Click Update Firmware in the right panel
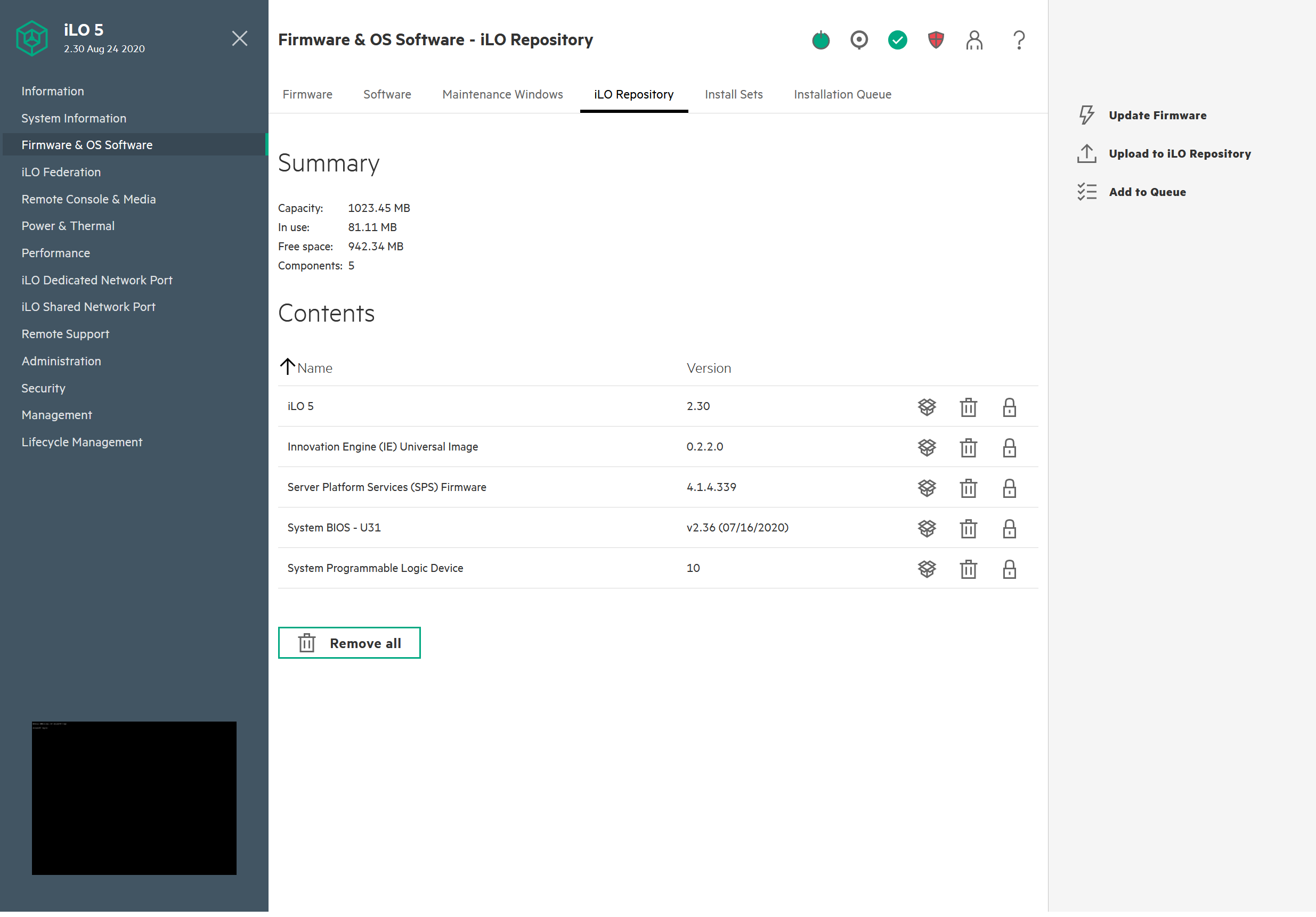 pyautogui.click(x=1157, y=115)
